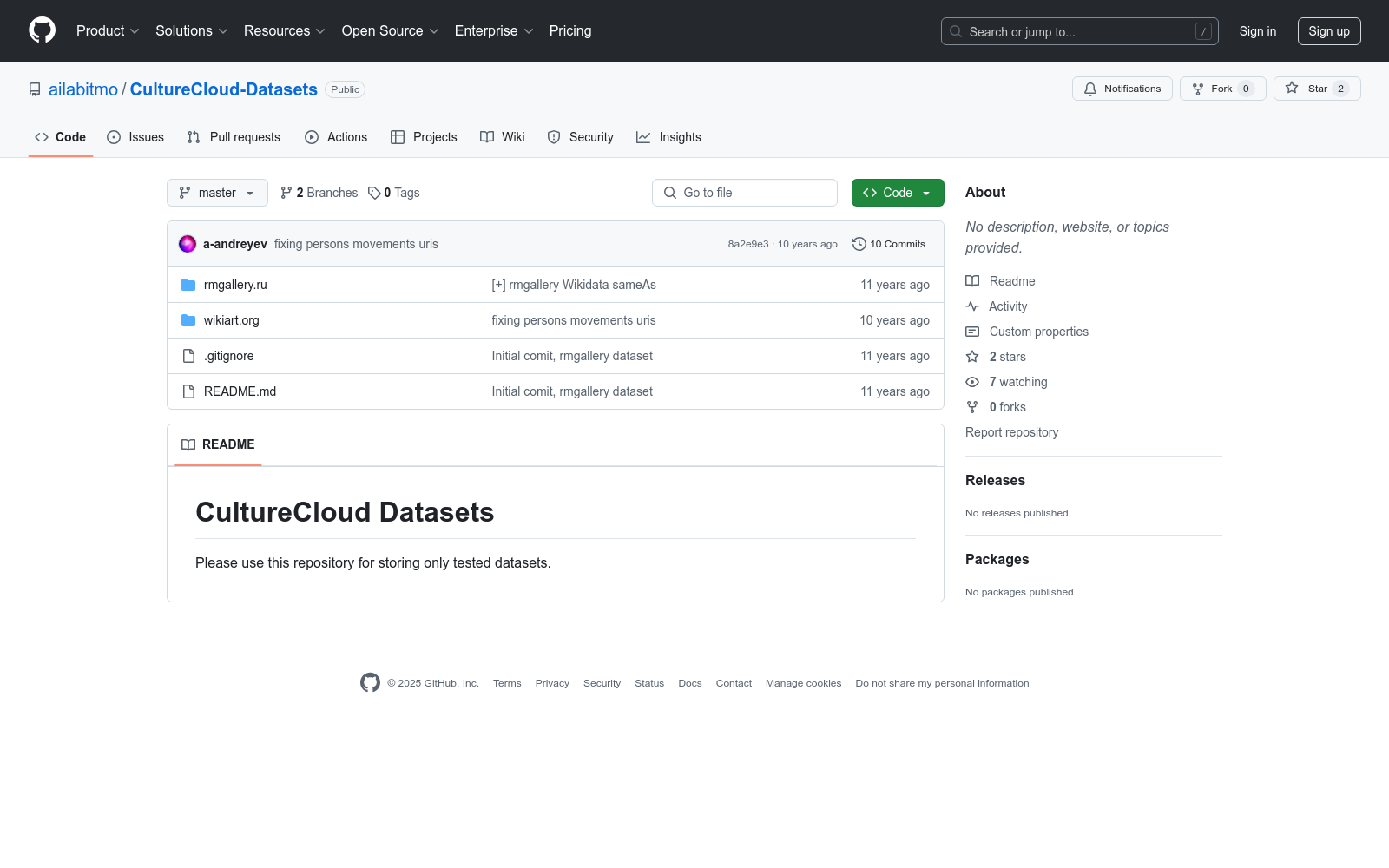
Task: Star the repository with Star button
Action: [x=1317, y=89]
